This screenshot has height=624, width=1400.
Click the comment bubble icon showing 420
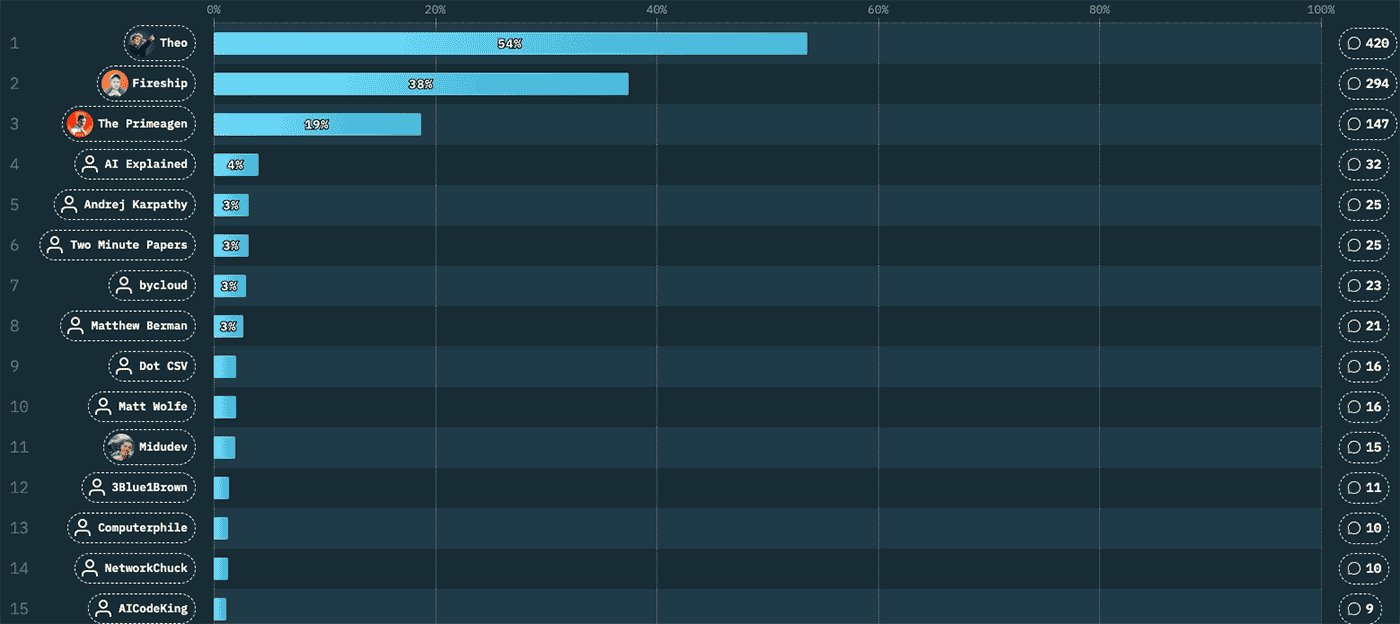(1354, 43)
